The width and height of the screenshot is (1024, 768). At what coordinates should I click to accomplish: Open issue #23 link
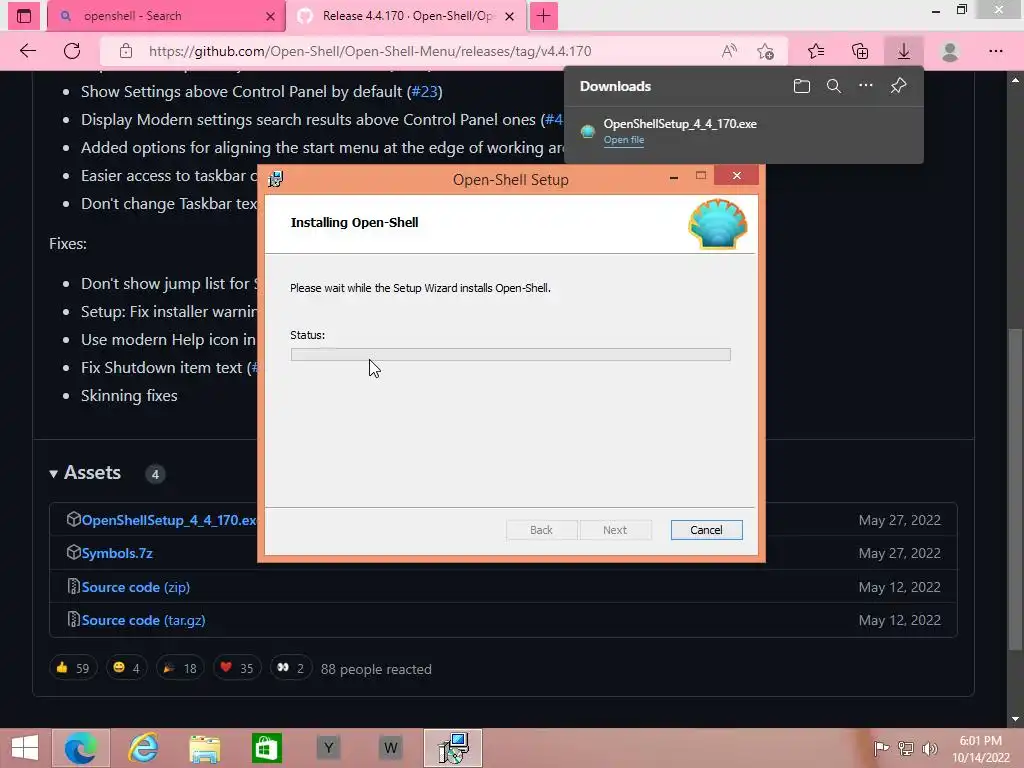tap(424, 91)
